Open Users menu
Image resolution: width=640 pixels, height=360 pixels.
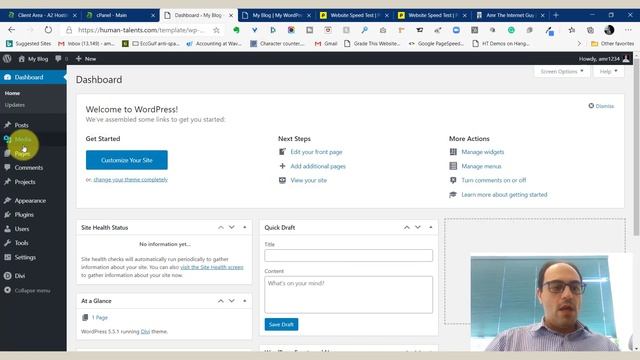click(x=22, y=229)
